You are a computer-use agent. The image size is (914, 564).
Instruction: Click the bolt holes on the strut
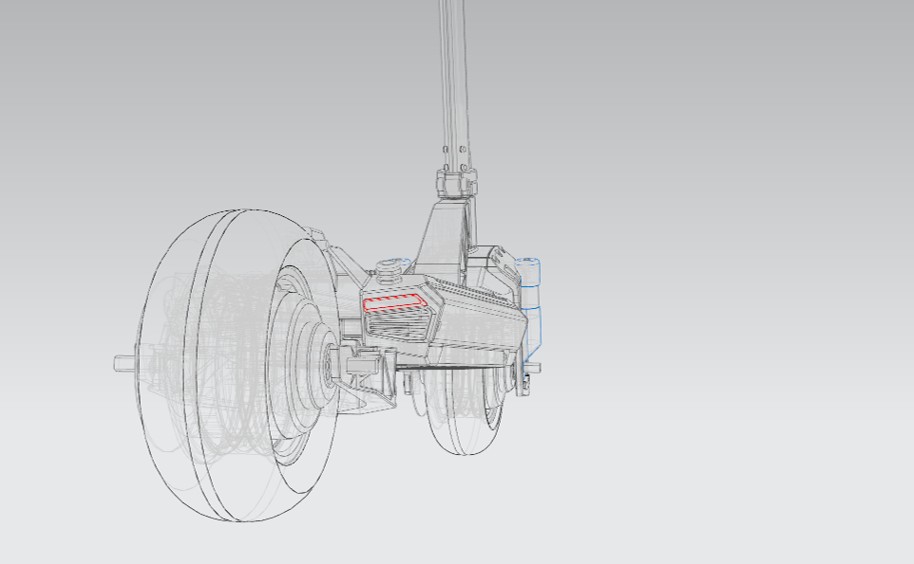click(x=455, y=158)
